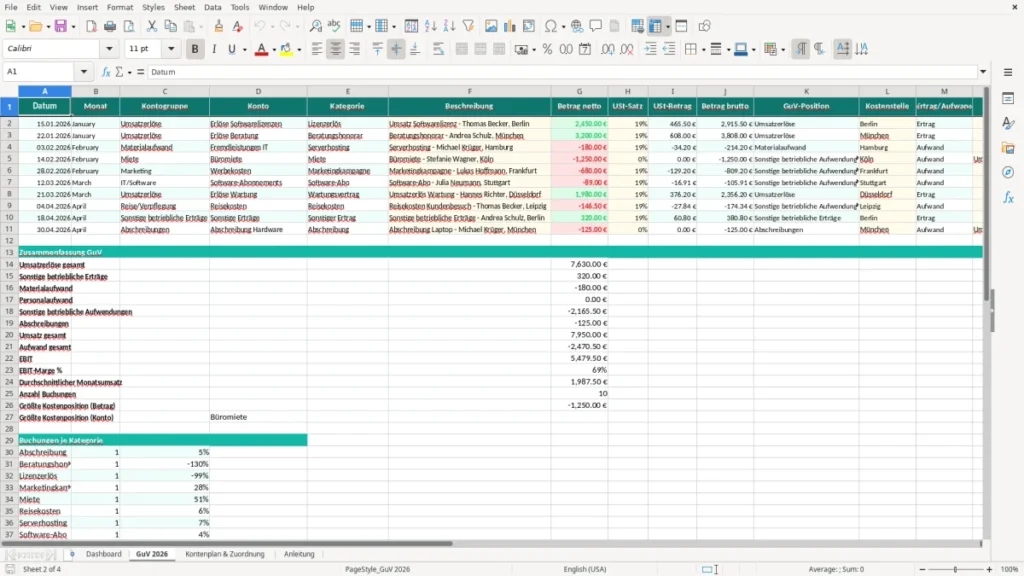
Task: Open the Sheet menu
Action: (x=184, y=7)
